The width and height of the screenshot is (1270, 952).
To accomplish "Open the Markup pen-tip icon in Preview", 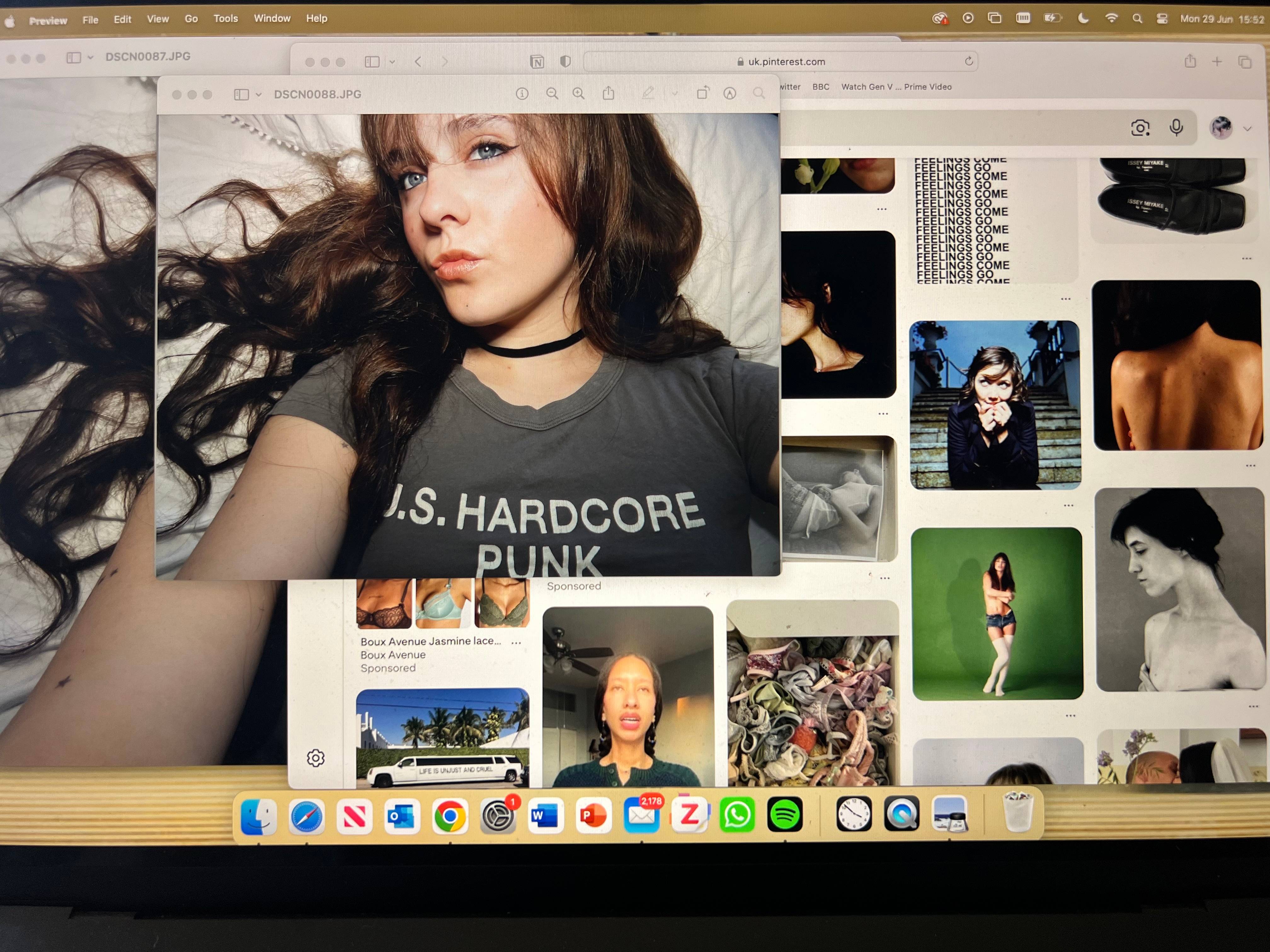I will [x=730, y=93].
